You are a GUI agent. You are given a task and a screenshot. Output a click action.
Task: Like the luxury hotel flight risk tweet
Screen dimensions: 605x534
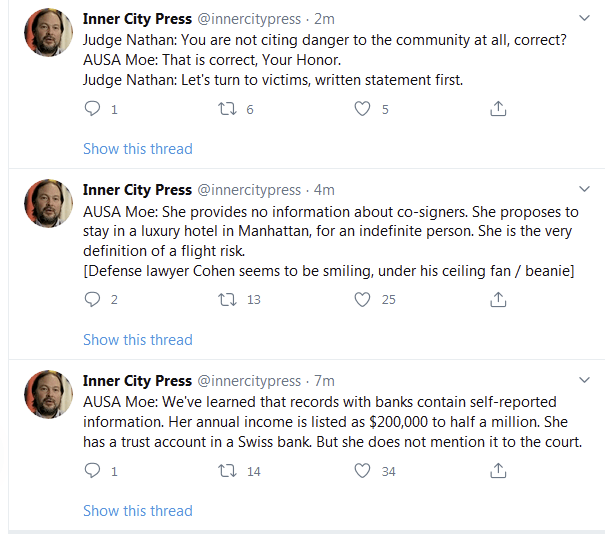pos(363,299)
